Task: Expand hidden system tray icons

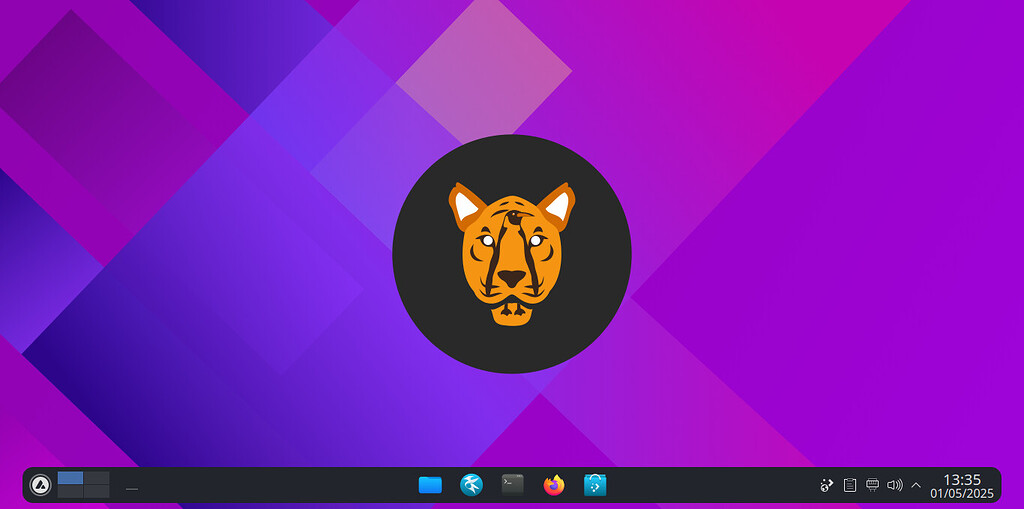Action: [x=916, y=485]
